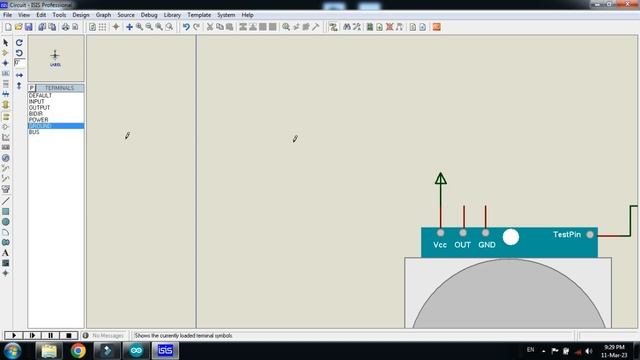Open Google Chrome from the taskbar
Screen dimensions: 640x360
pyautogui.click(x=78, y=351)
